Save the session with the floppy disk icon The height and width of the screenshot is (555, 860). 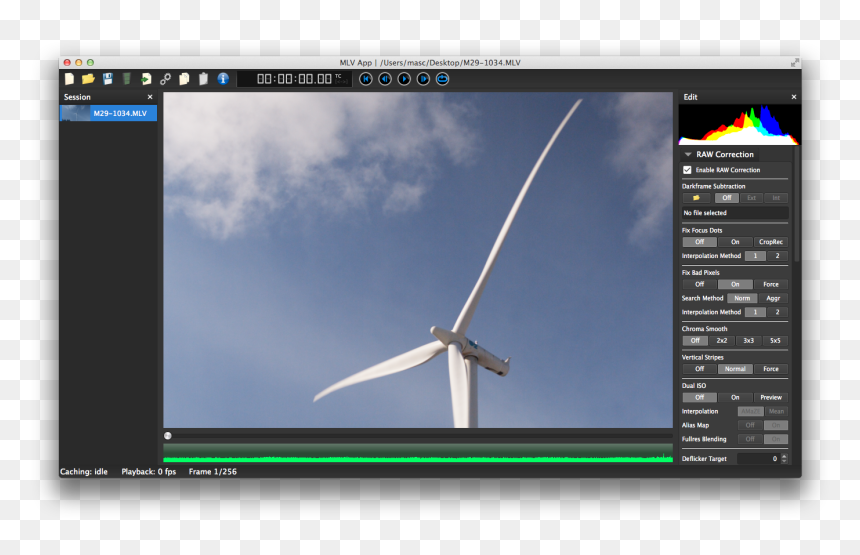pyautogui.click(x=108, y=79)
